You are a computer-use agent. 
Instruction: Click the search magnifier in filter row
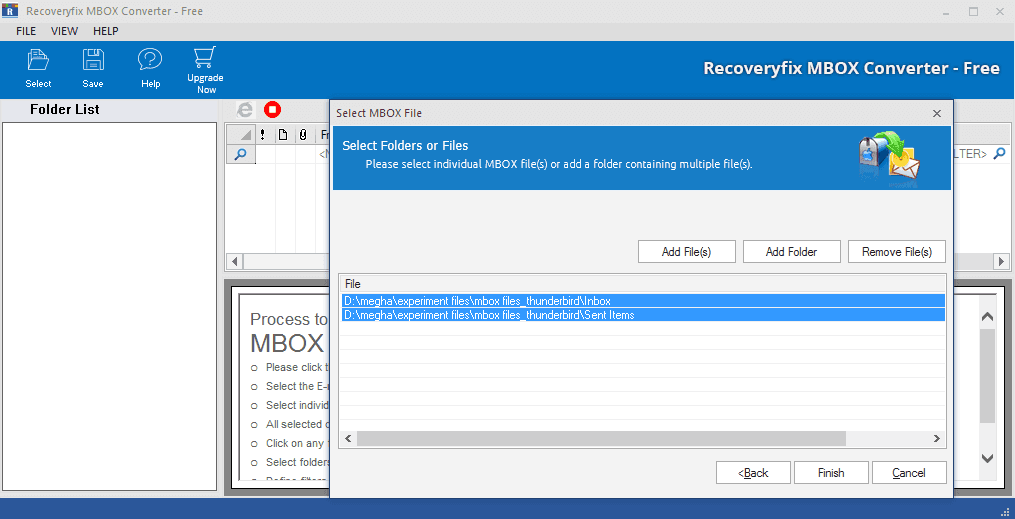pos(240,154)
